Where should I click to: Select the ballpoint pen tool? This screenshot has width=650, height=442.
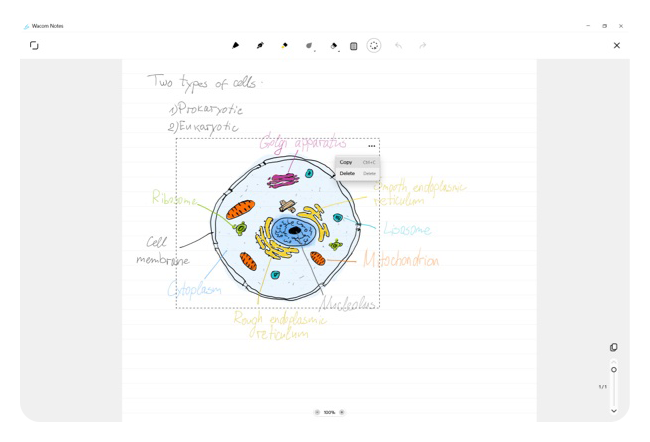pyautogui.click(x=235, y=45)
